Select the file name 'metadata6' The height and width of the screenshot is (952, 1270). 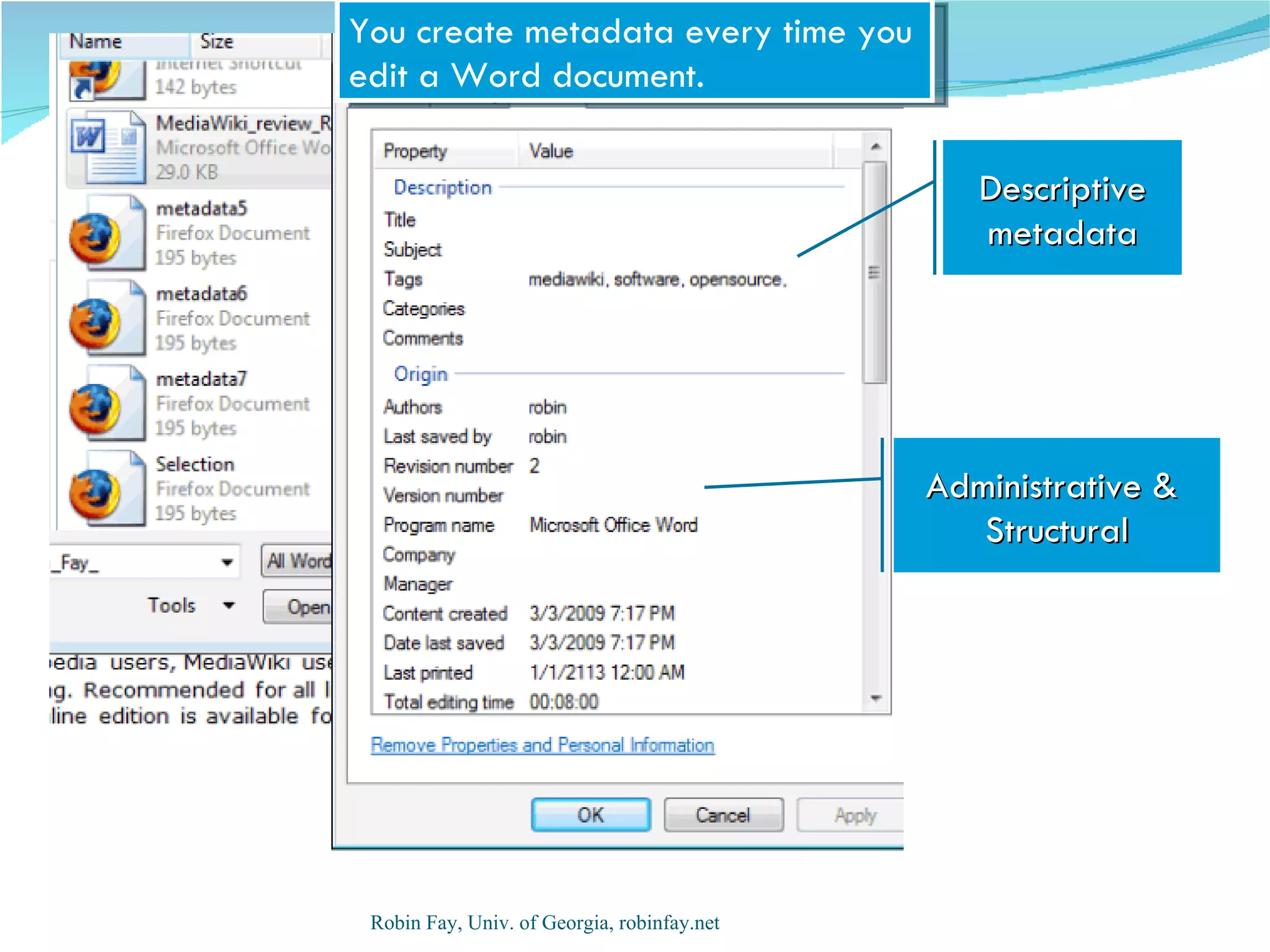tap(202, 293)
